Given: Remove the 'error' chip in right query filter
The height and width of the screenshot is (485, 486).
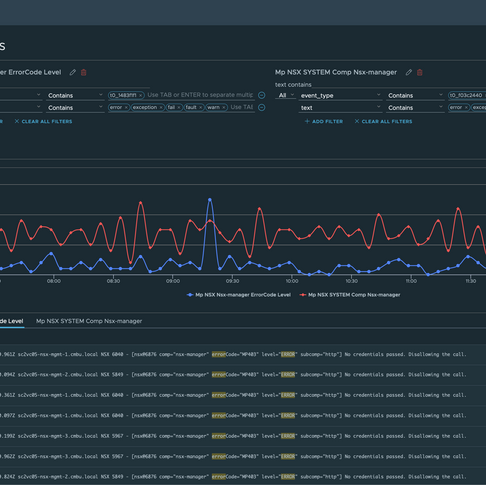Looking at the screenshot, I should (x=466, y=107).
